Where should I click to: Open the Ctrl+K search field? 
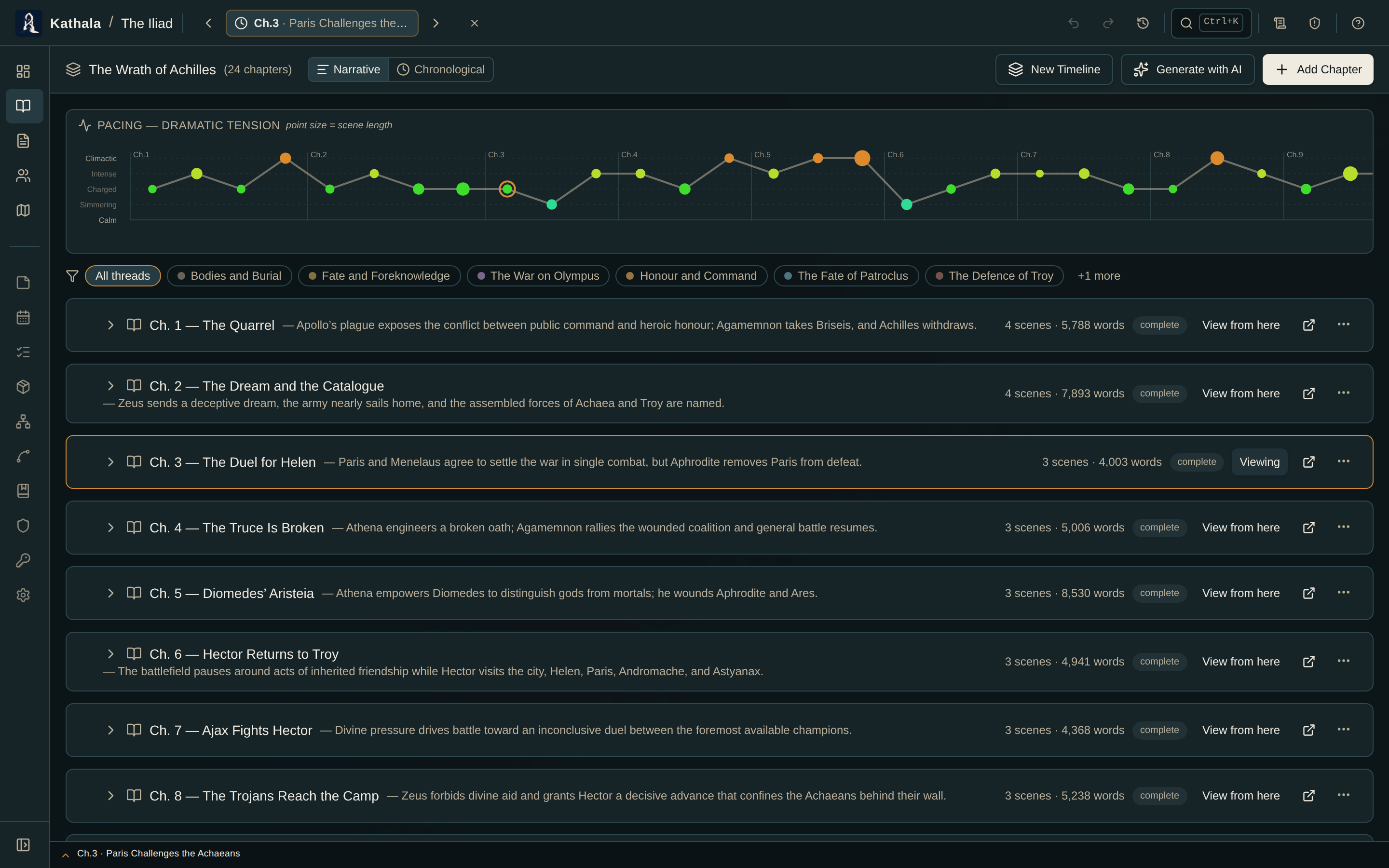coord(1211,23)
